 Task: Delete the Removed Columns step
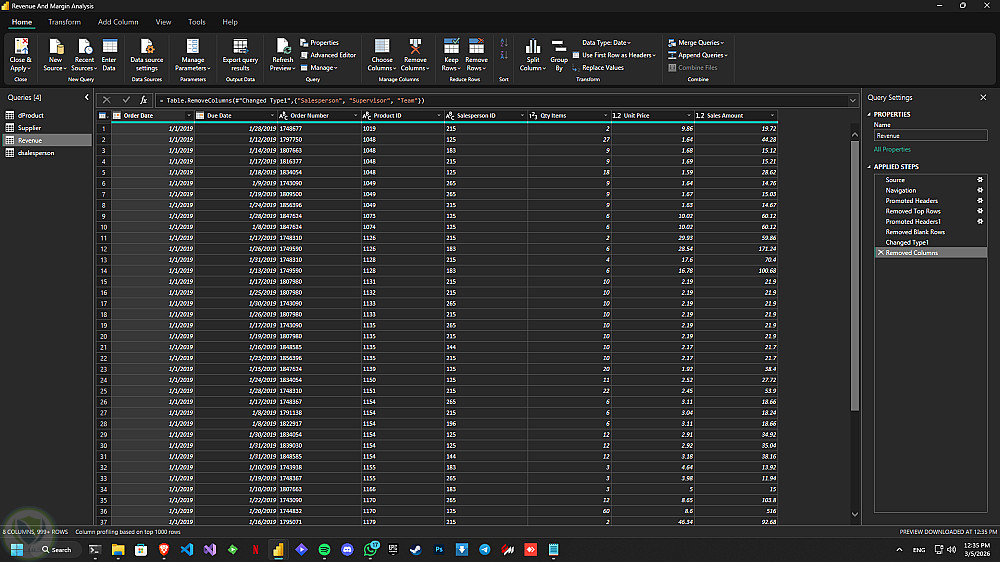[x=880, y=253]
